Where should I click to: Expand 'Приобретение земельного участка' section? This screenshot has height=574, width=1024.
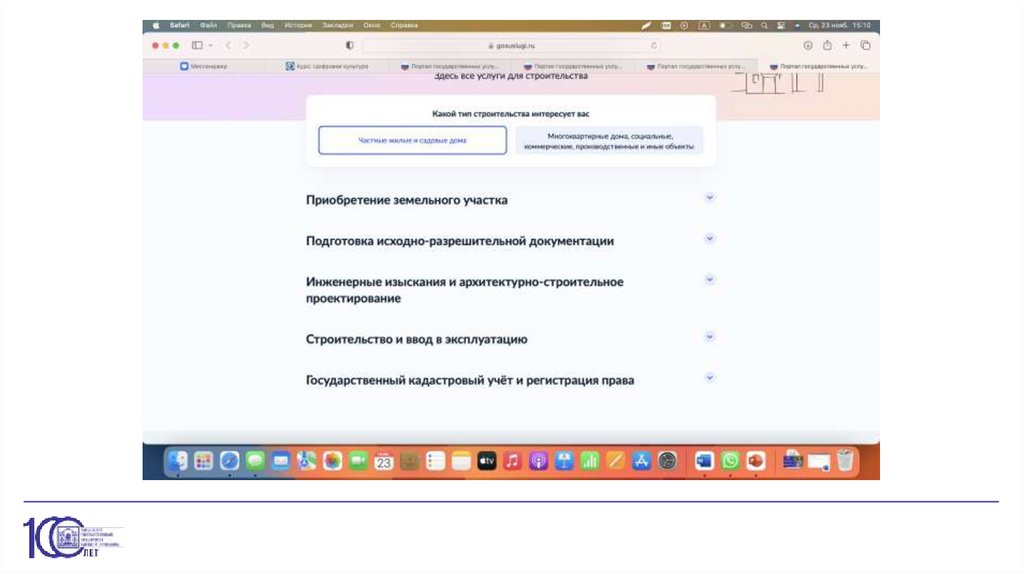click(x=709, y=198)
